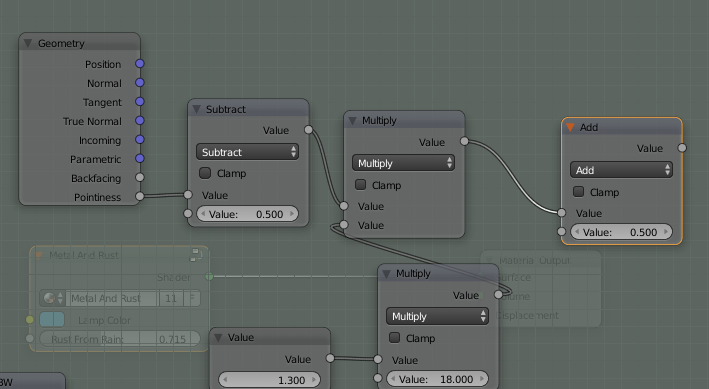This screenshot has width=709, height=389.
Task: Collapse the selected Add node via orange triangle
Action: point(570,127)
